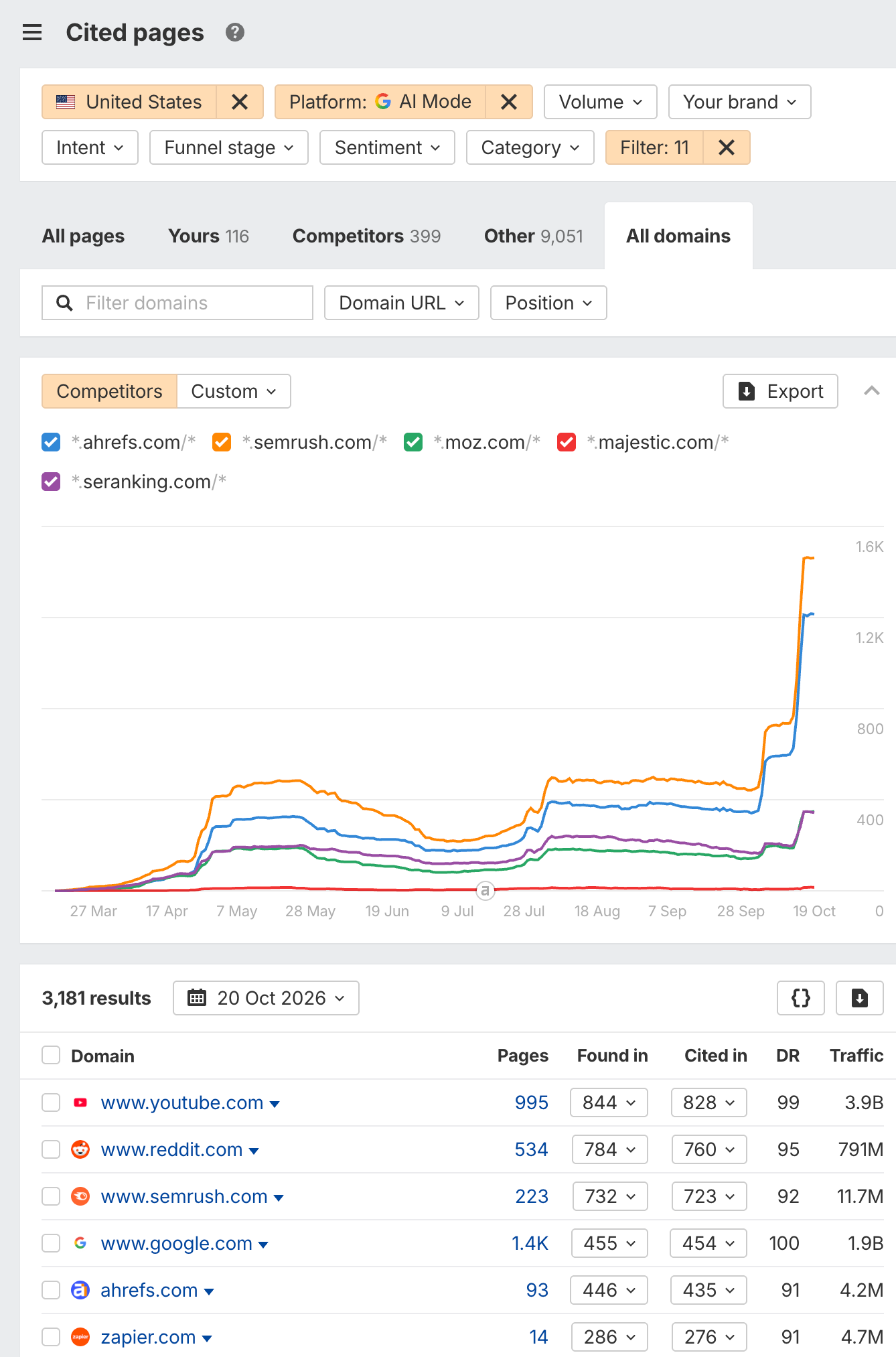Click the Semrush favicon icon
This screenshot has width=896, height=1357.
80,1196
